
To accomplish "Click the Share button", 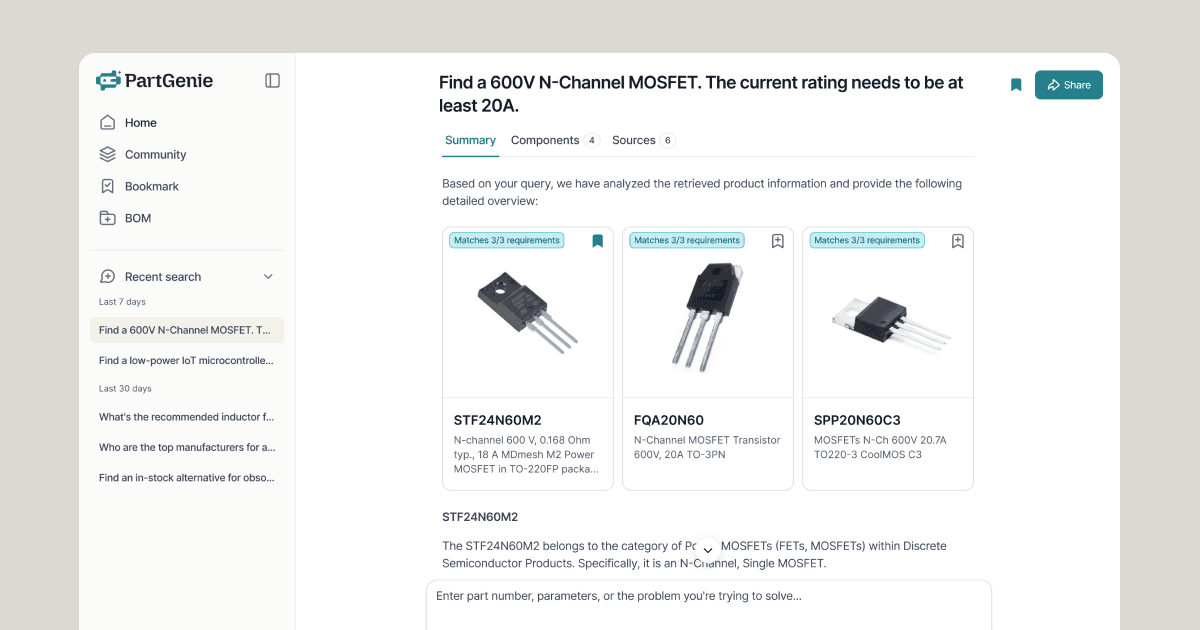I will [1069, 85].
